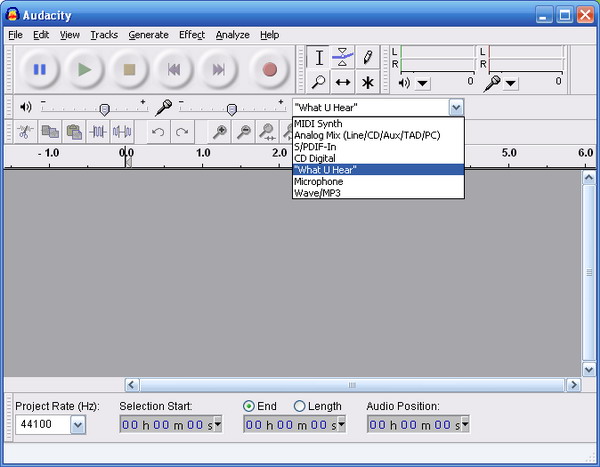Click the Zoom Out magnifier icon
The height and width of the screenshot is (467, 600).
click(x=243, y=132)
